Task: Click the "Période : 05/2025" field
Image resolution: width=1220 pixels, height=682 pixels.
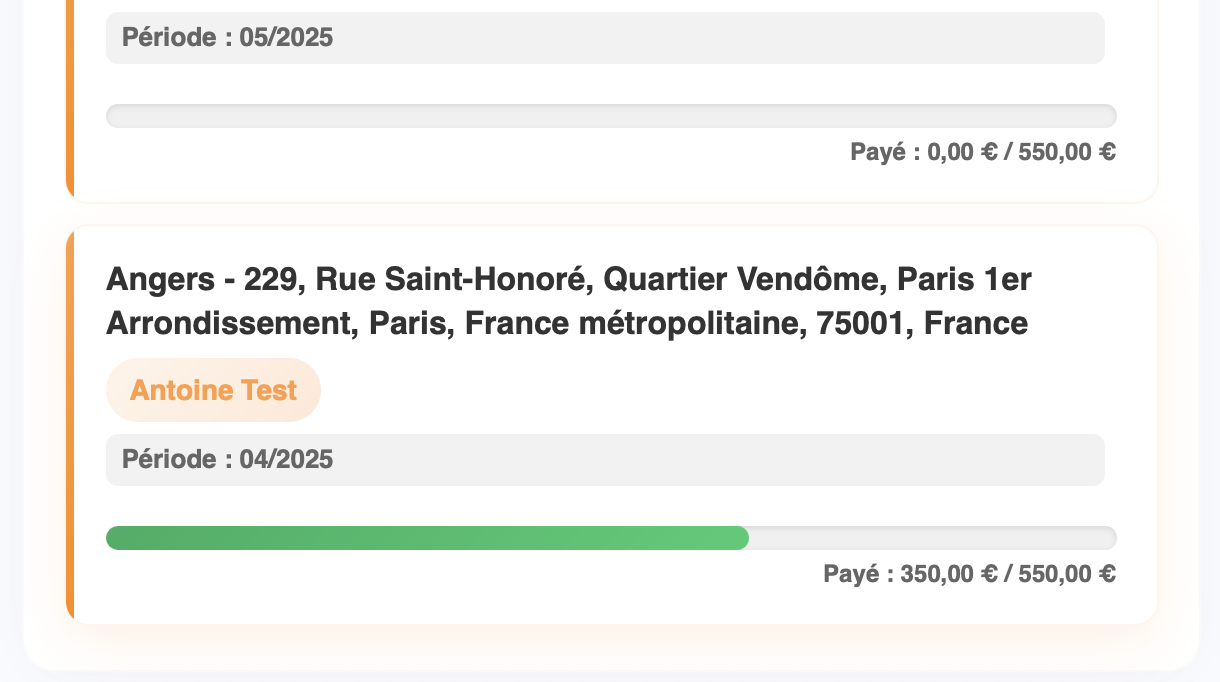Action: click(x=605, y=38)
